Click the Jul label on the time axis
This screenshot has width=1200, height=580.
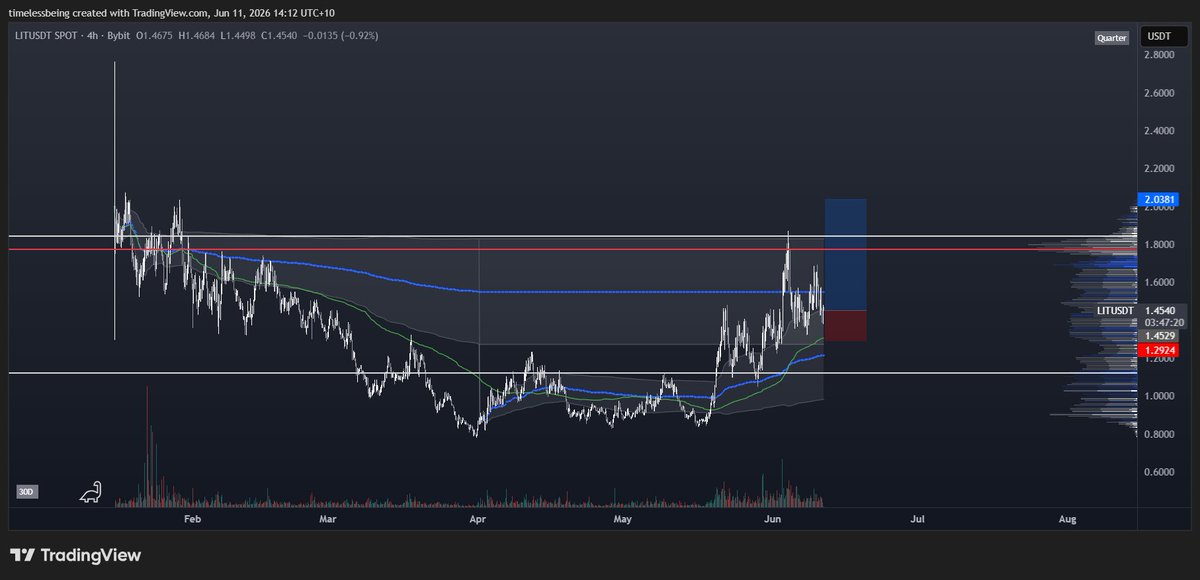tap(917, 520)
